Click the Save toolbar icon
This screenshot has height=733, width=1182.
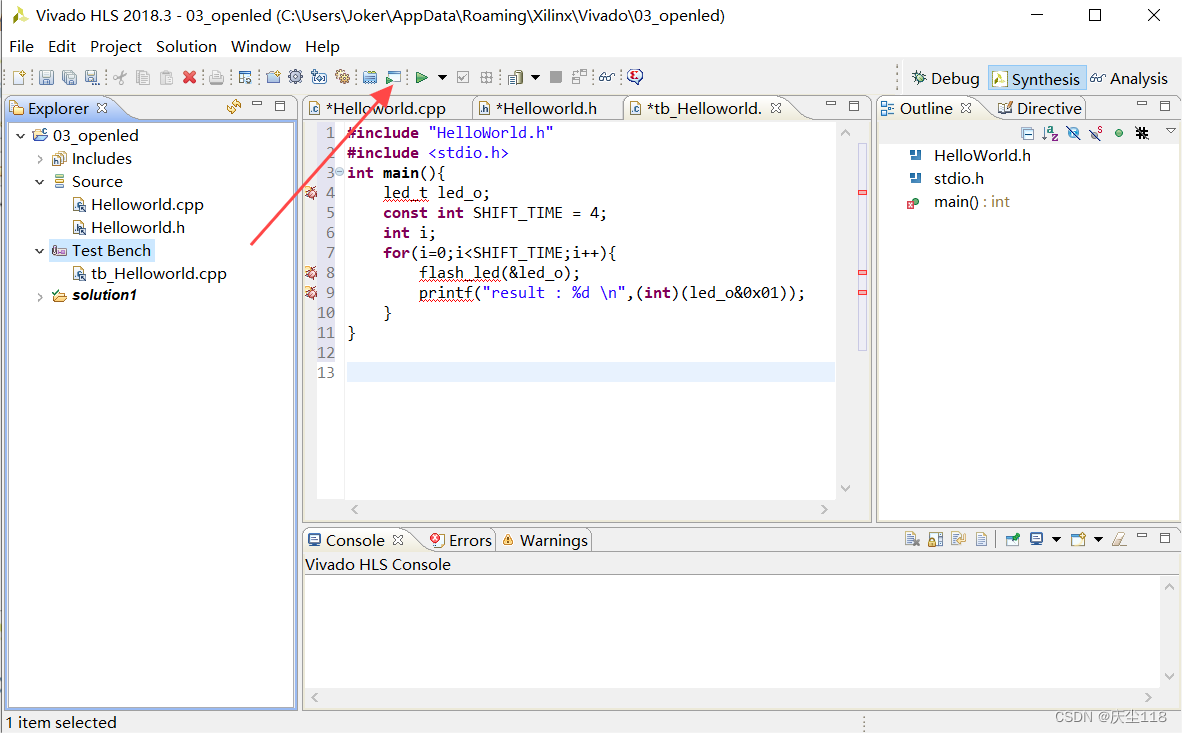(47, 77)
